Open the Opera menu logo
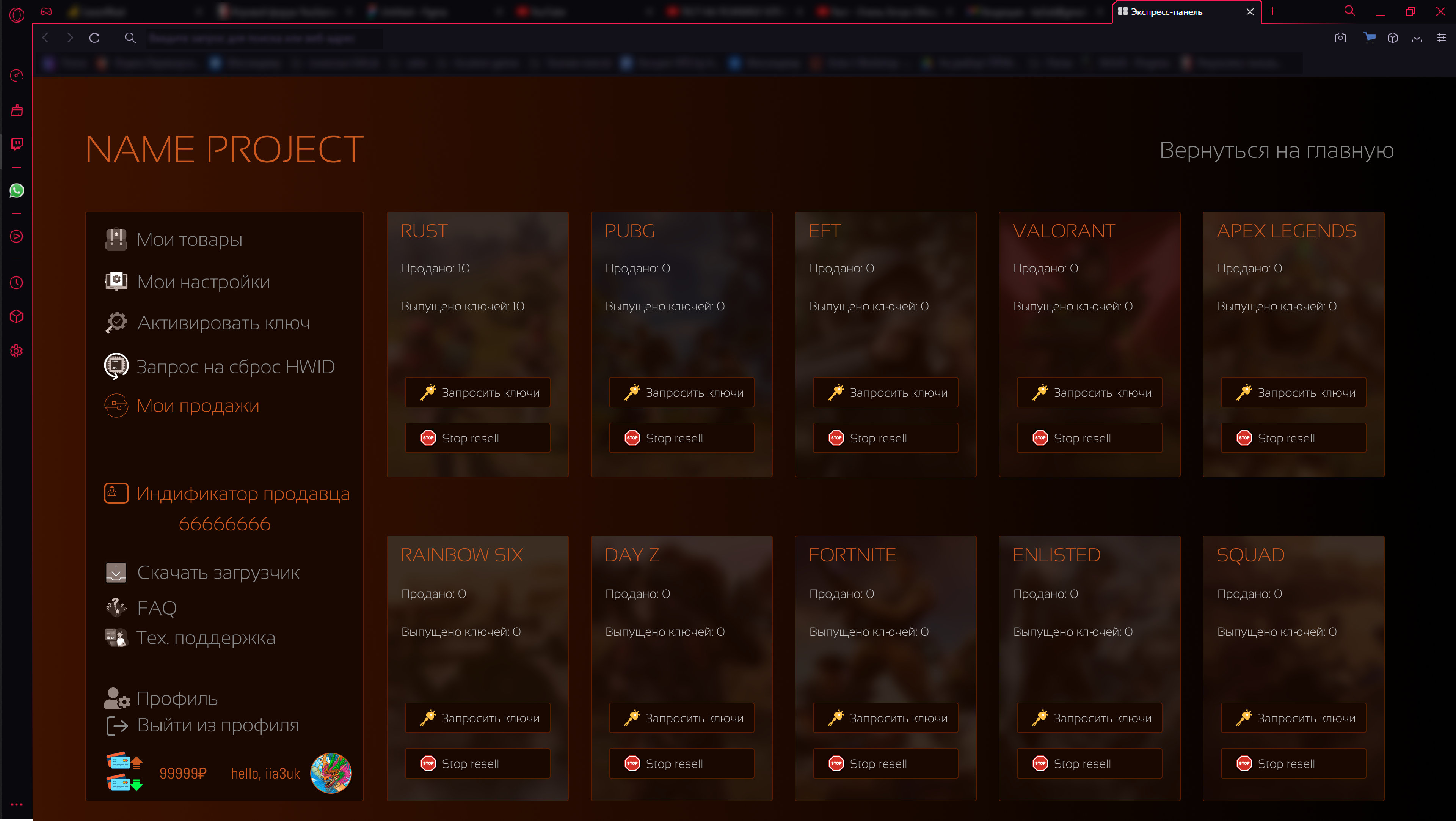The width and height of the screenshot is (1456, 821). tap(16, 15)
